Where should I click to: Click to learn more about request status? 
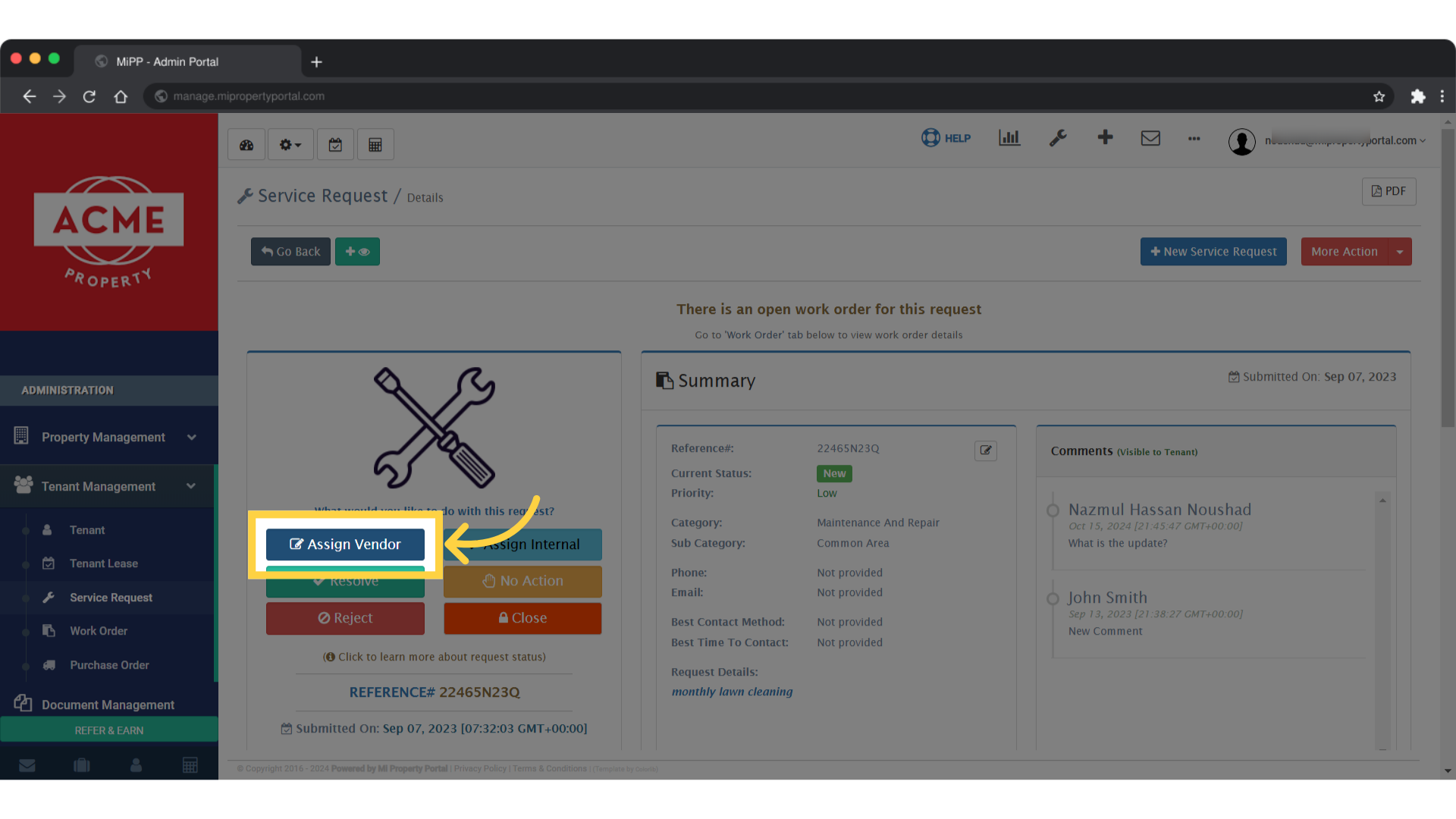(x=435, y=657)
